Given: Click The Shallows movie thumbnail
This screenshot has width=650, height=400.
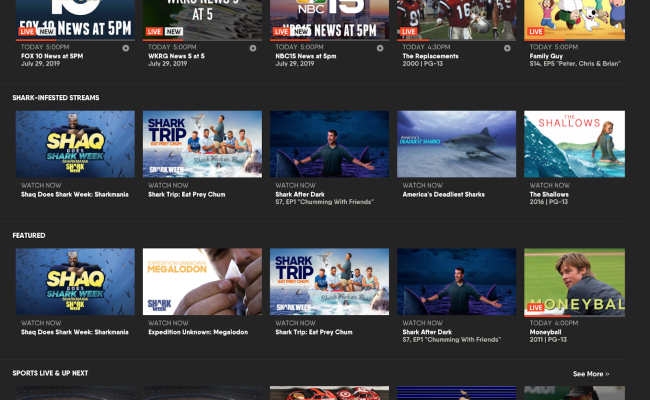Looking at the screenshot, I should (x=575, y=144).
